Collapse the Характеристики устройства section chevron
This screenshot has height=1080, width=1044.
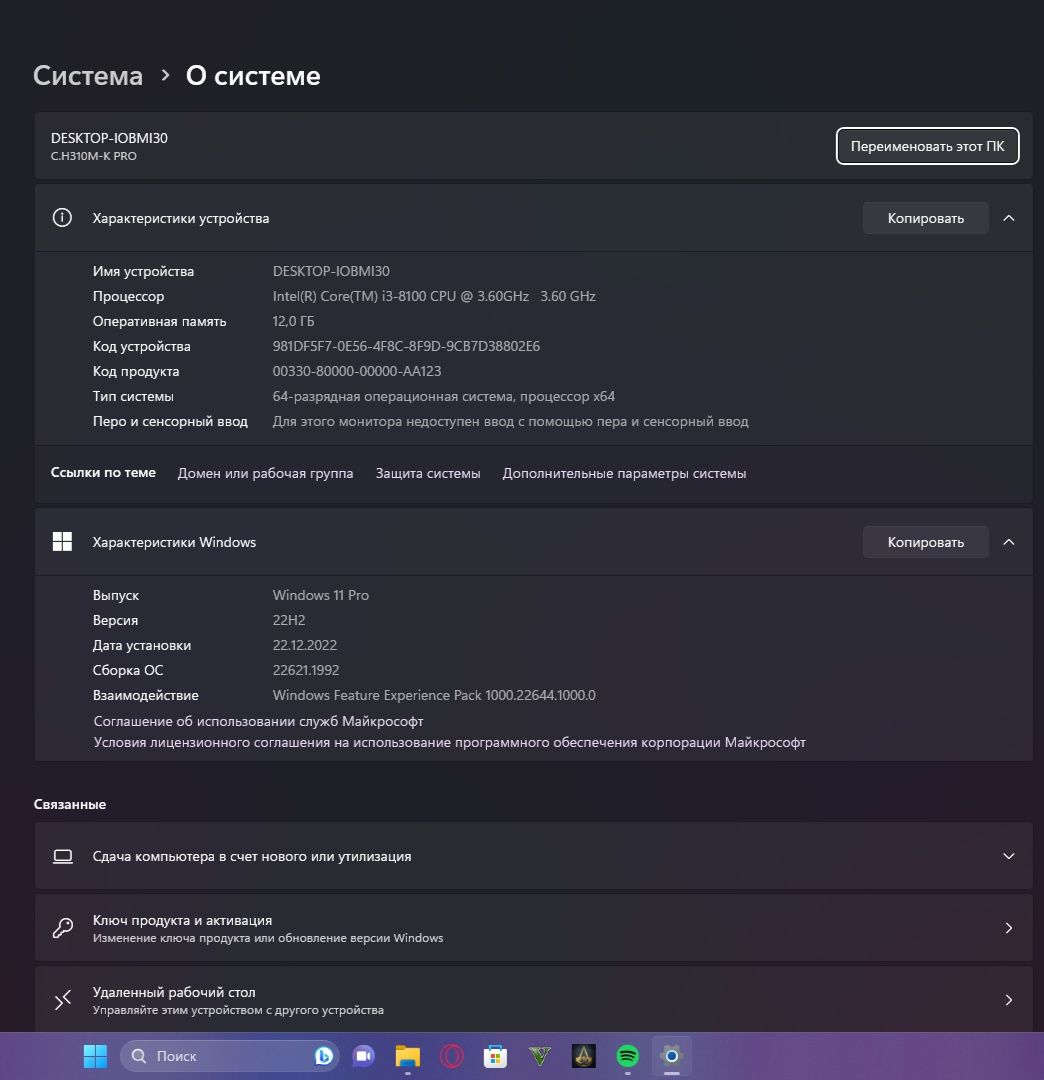pyautogui.click(x=1009, y=218)
